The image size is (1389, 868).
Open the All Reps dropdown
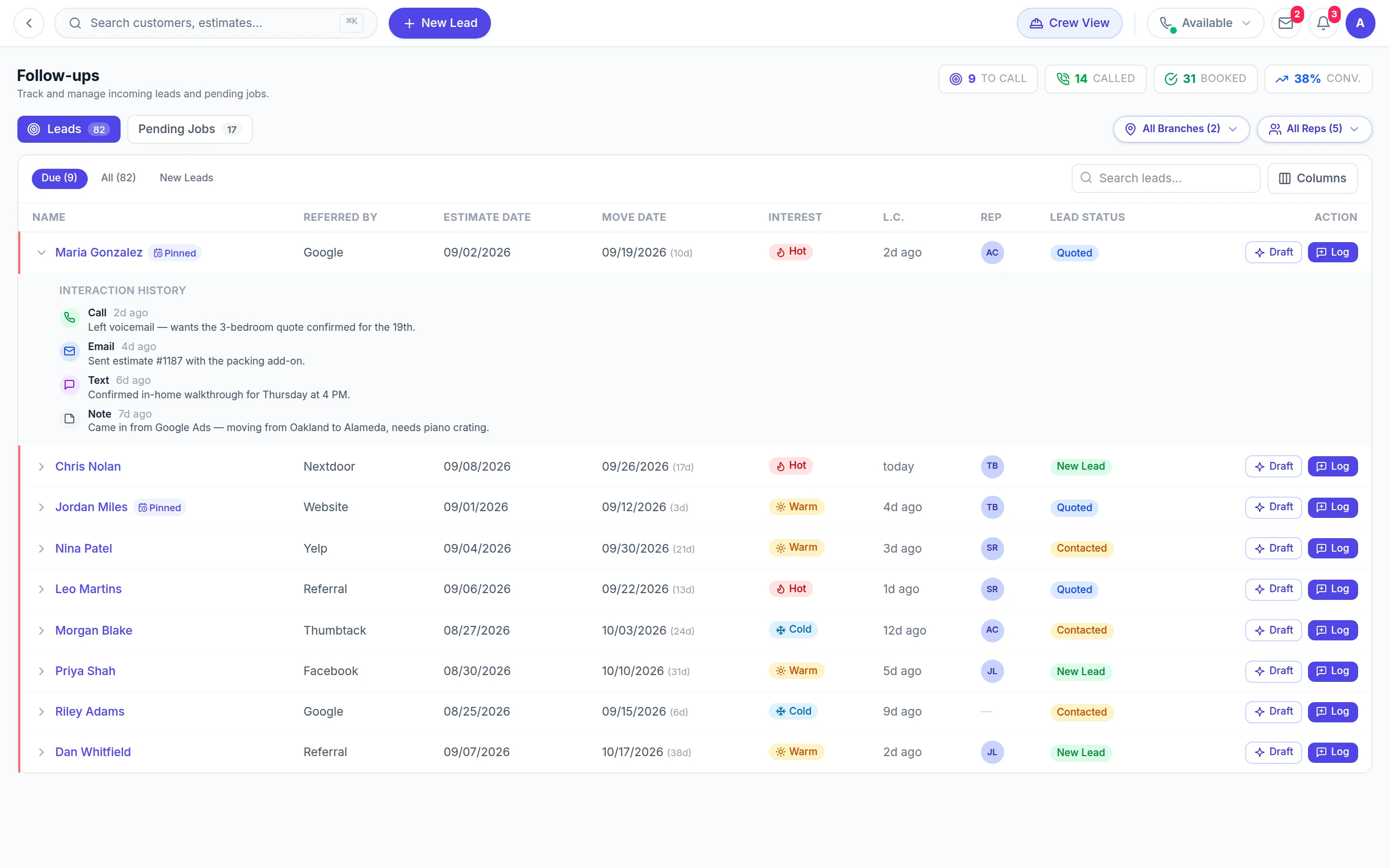(x=1314, y=129)
